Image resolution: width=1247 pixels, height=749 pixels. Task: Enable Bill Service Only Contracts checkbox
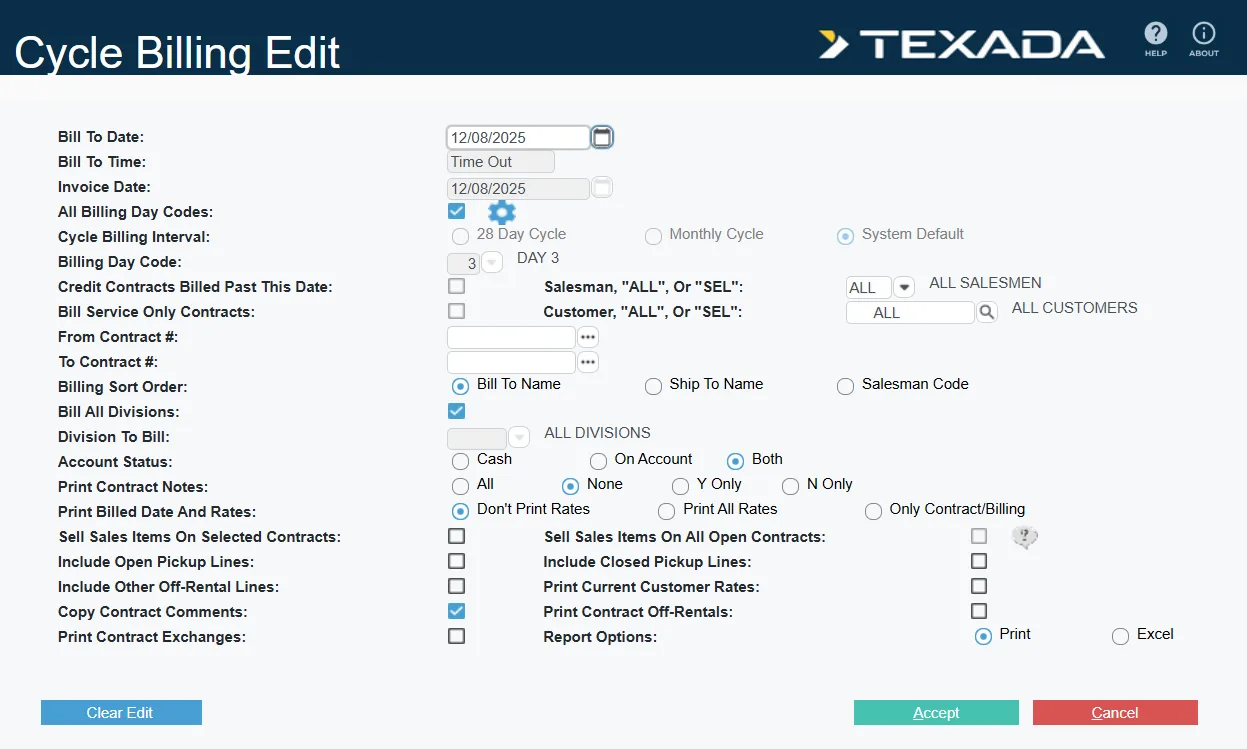pyautogui.click(x=456, y=311)
